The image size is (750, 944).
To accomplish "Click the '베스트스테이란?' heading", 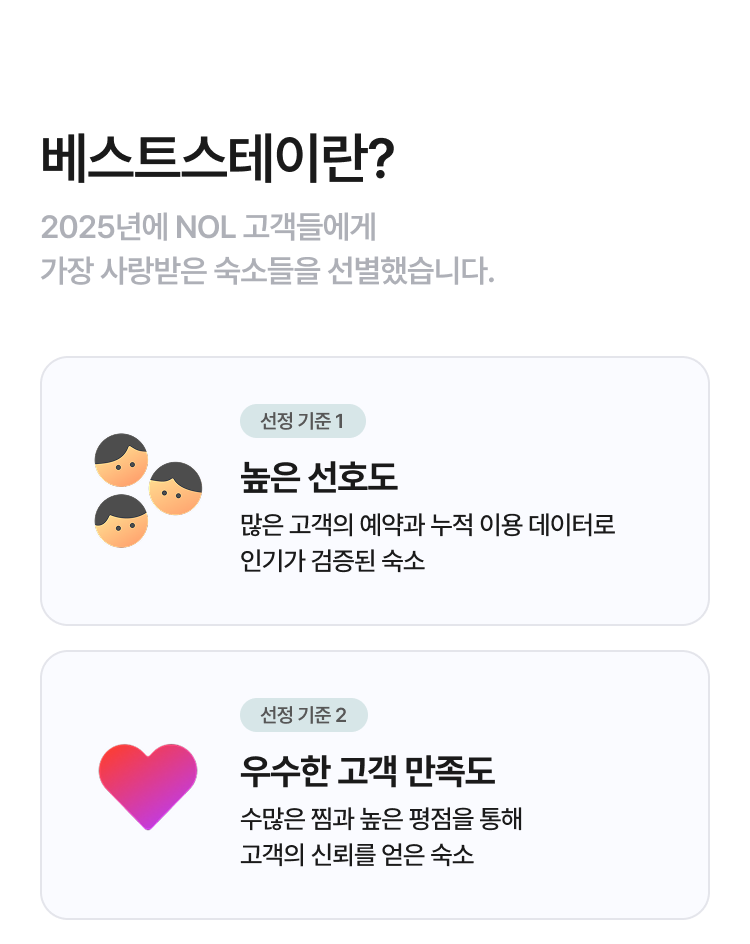I will click(217, 160).
